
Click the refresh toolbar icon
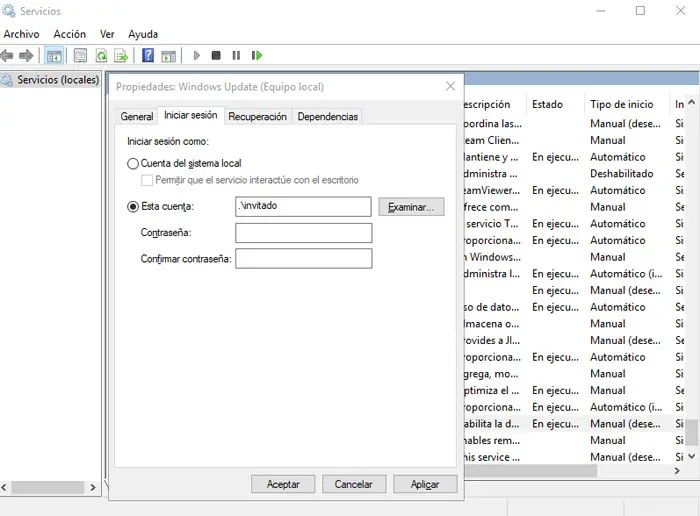tap(101, 56)
